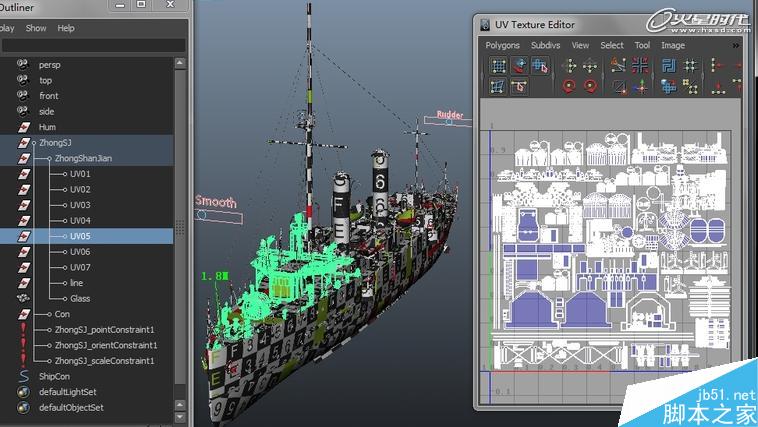Click the Glass node icon in Outliner
Screen dimensions: 758x427
23,298
